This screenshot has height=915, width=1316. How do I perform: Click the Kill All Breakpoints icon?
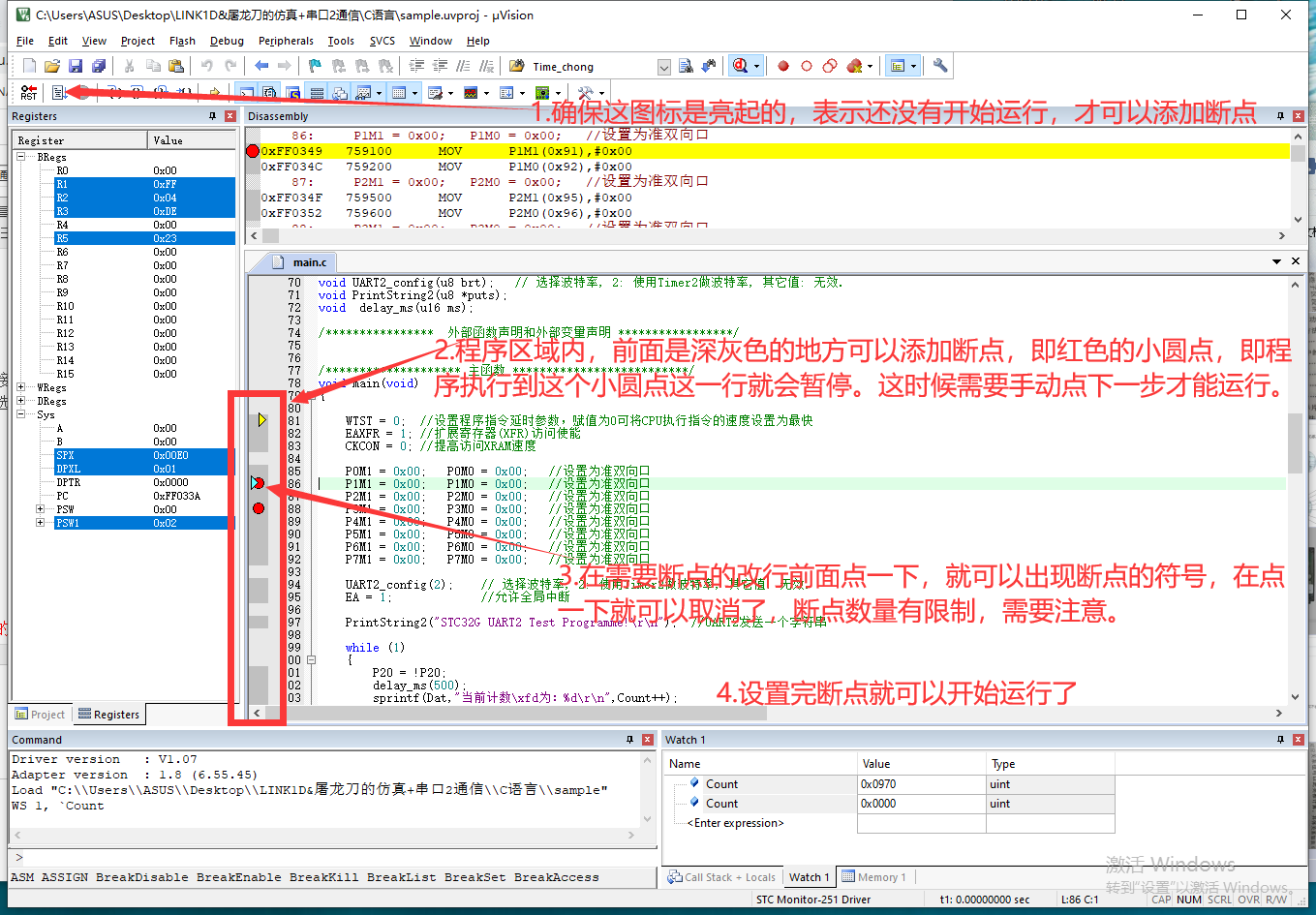click(854, 66)
